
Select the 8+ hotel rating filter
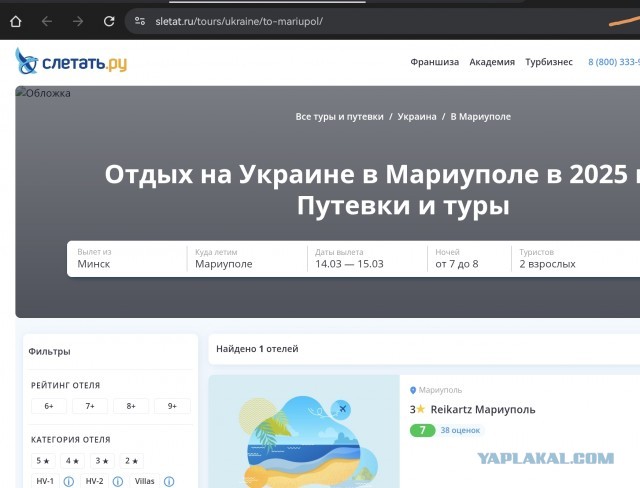[x=131, y=406]
